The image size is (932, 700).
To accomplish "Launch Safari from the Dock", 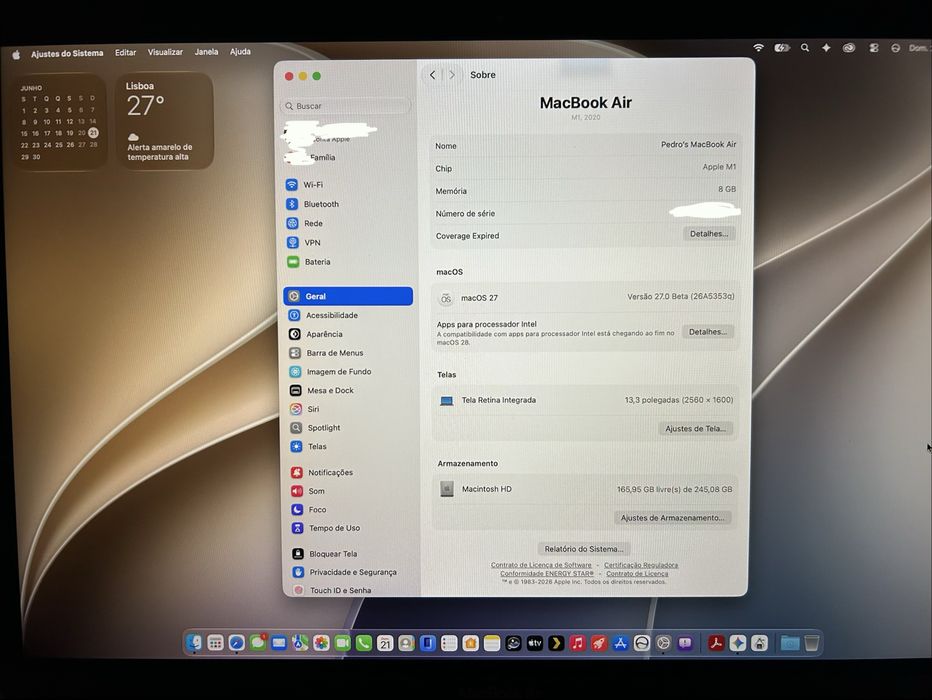I will pyautogui.click(x=237, y=642).
